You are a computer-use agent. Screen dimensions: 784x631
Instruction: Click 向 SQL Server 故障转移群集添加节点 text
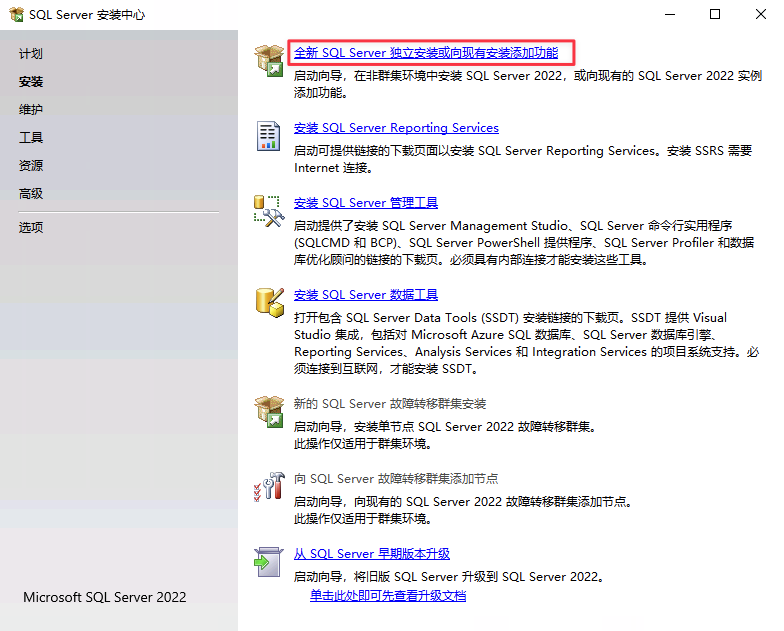(396, 478)
